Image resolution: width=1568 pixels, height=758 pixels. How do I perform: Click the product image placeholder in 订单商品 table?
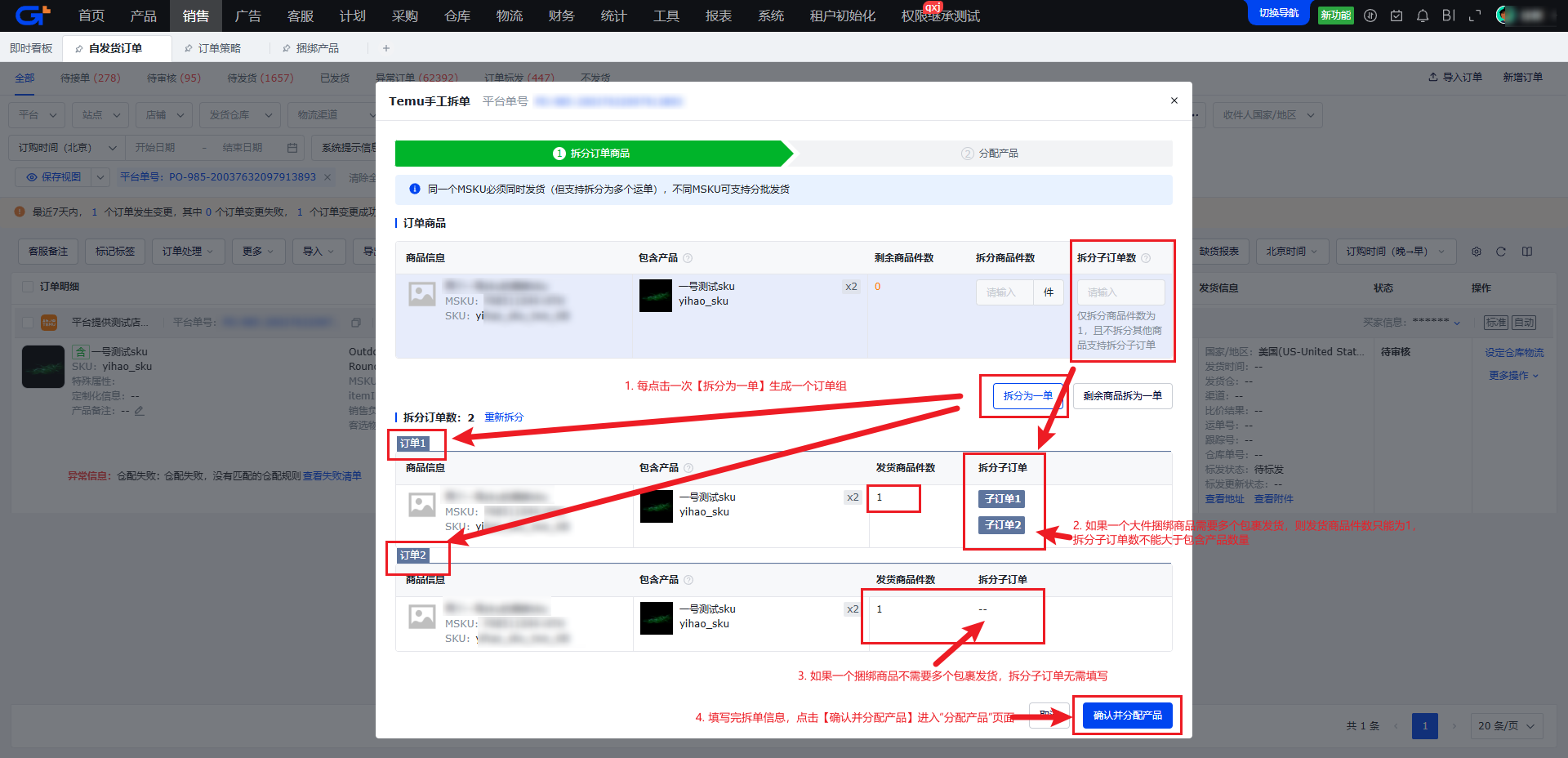click(x=422, y=294)
